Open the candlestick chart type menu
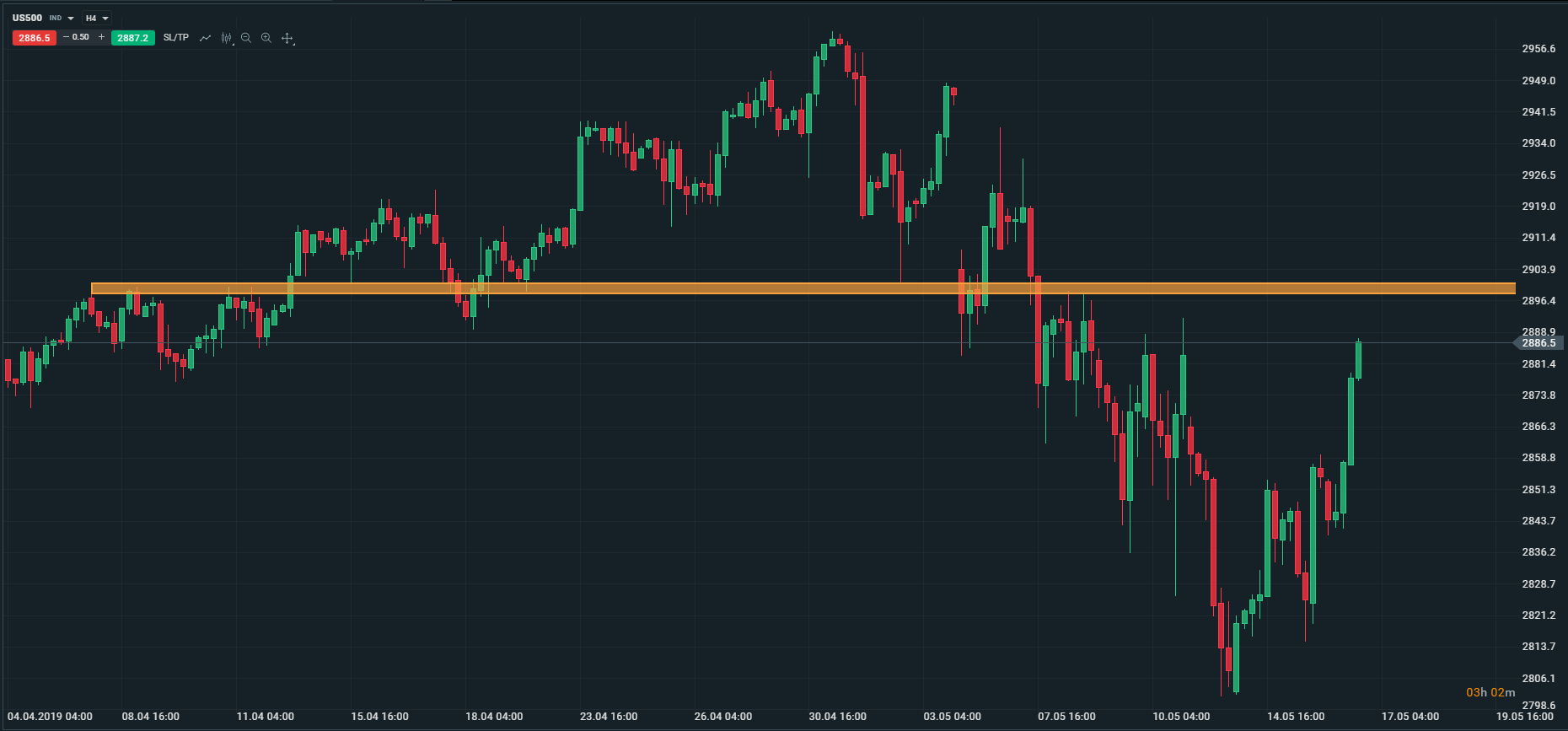Screen dimensions: 1568x731 coord(226,38)
